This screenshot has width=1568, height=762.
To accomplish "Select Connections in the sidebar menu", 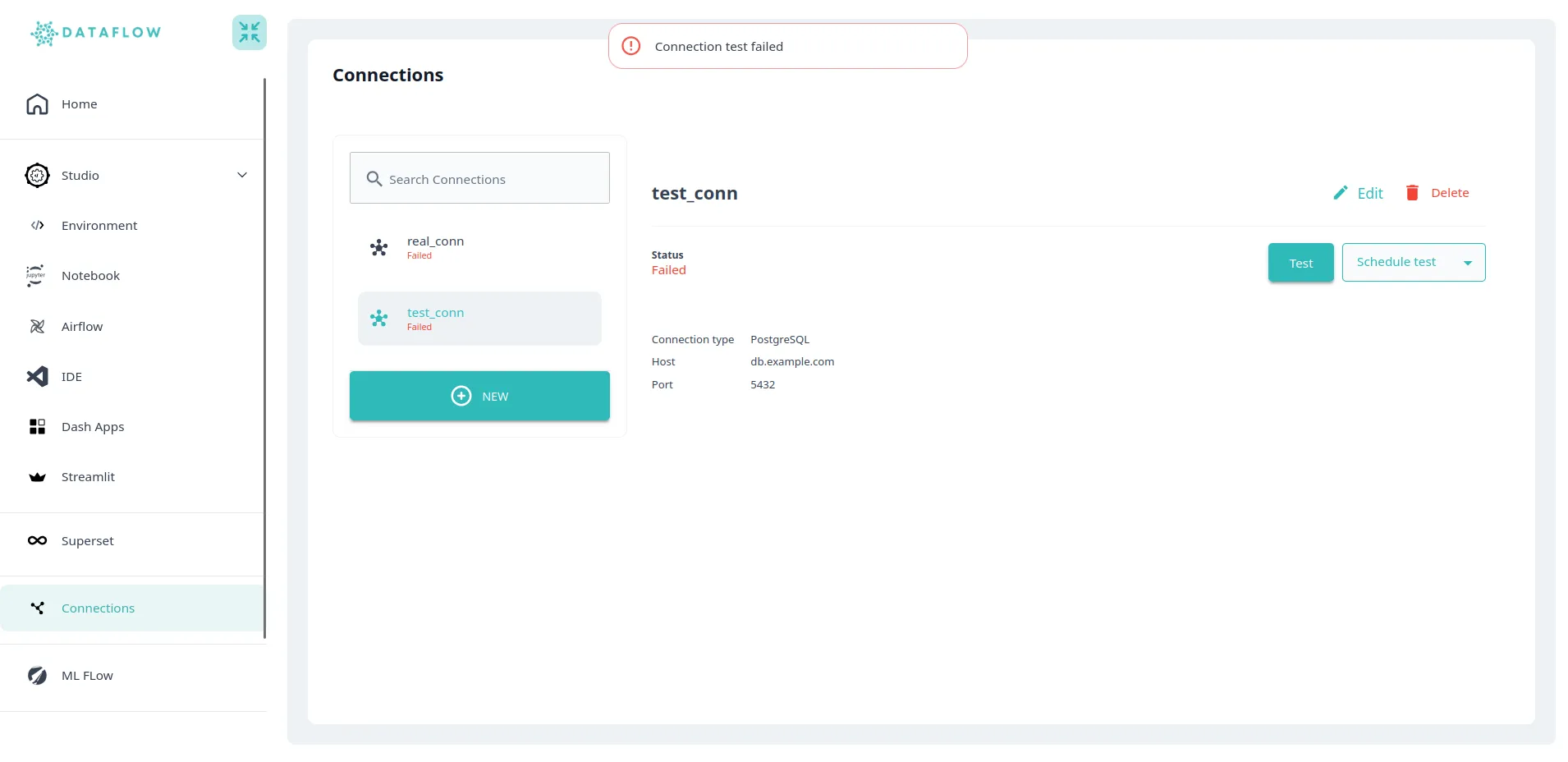I will click(x=98, y=608).
